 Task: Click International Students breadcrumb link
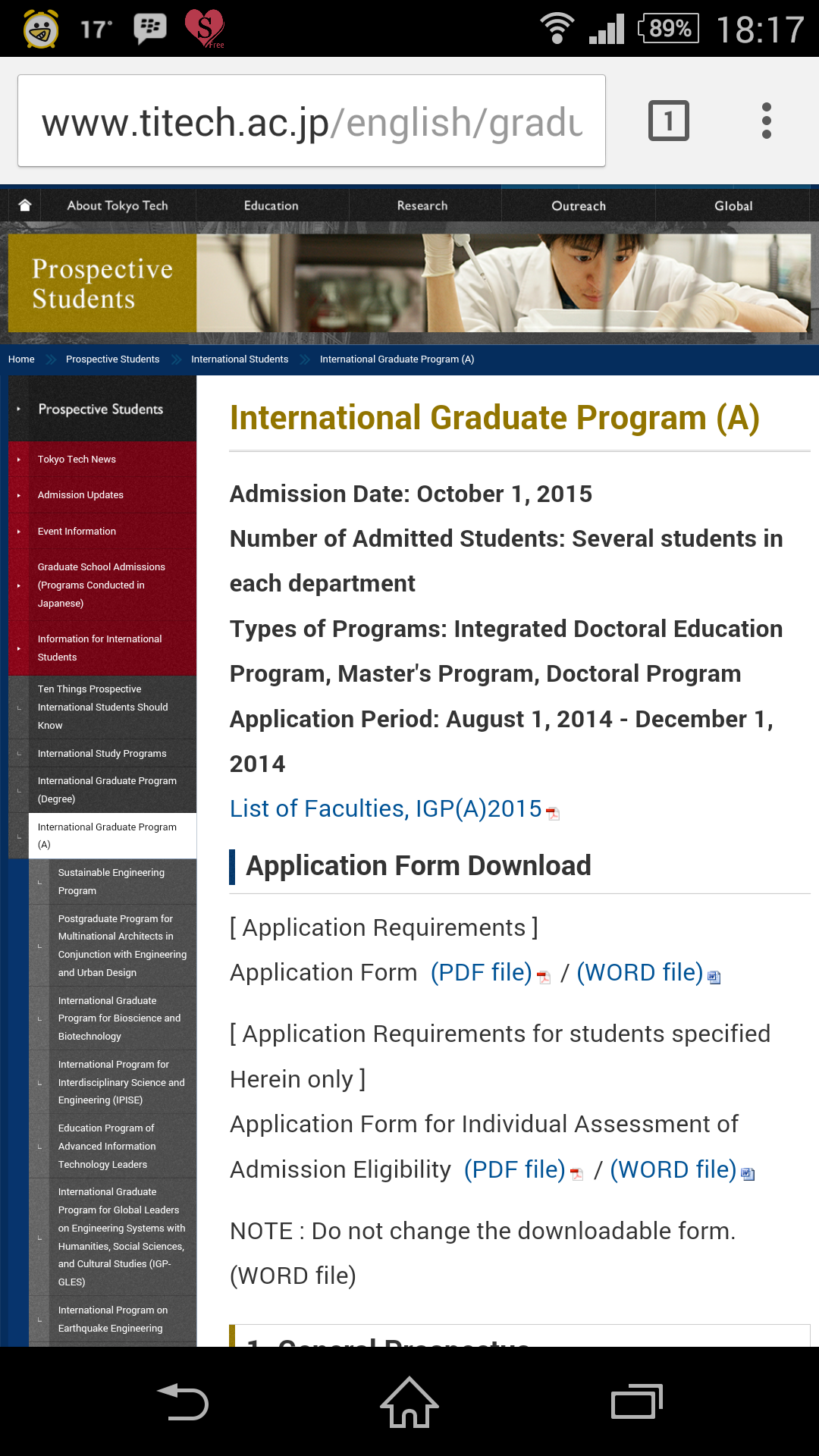pyautogui.click(x=240, y=359)
